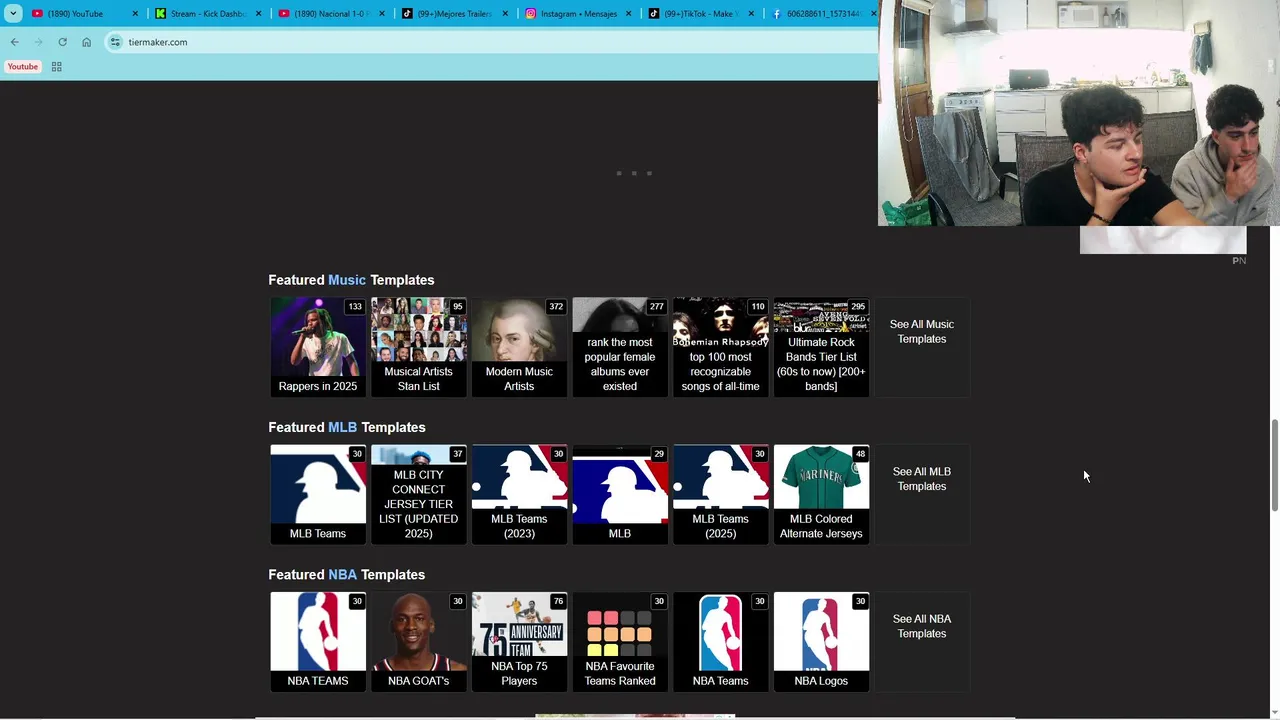The width and height of the screenshot is (1280, 720).
Task: Click the browser forward arrow
Action: point(38,42)
